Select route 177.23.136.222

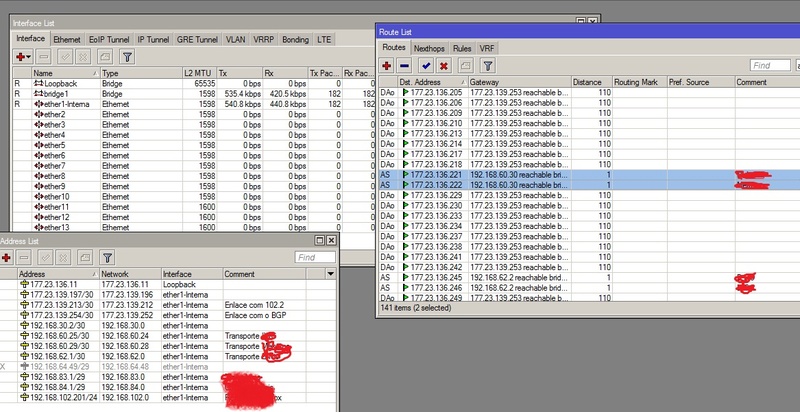(589, 185)
